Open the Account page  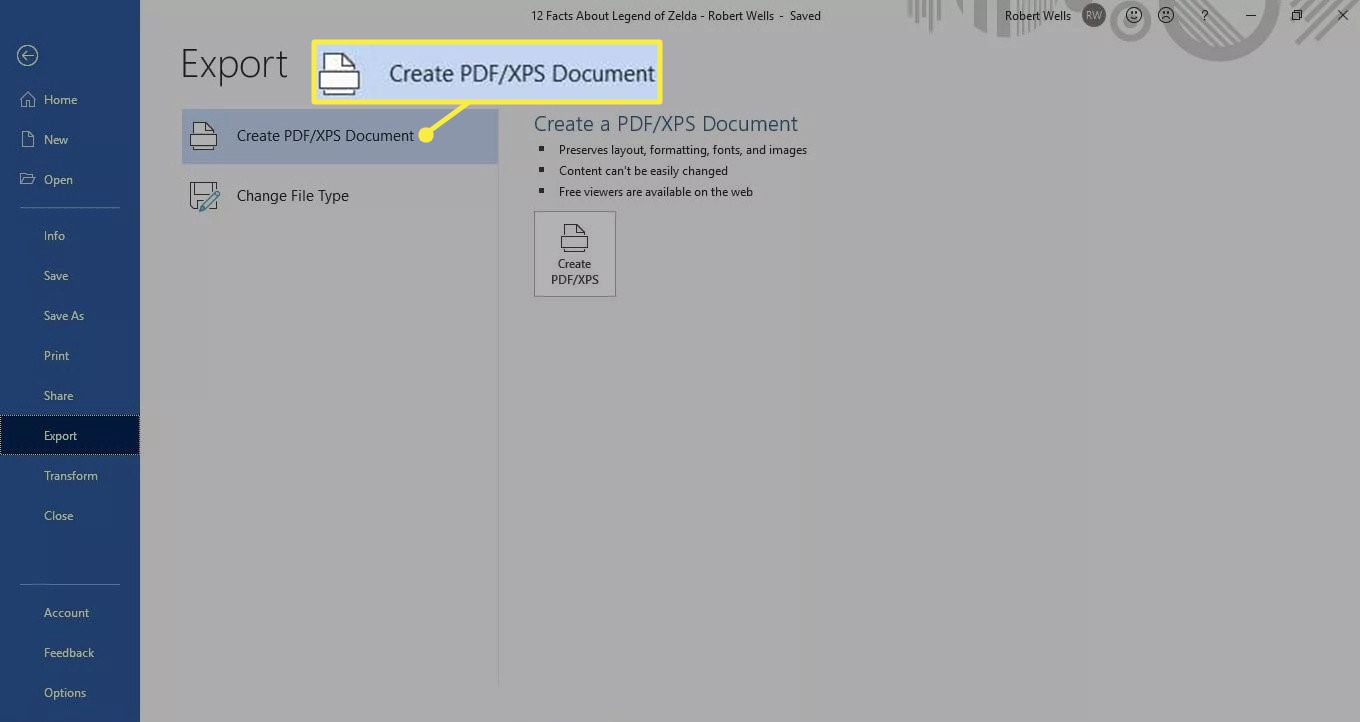pos(70,613)
